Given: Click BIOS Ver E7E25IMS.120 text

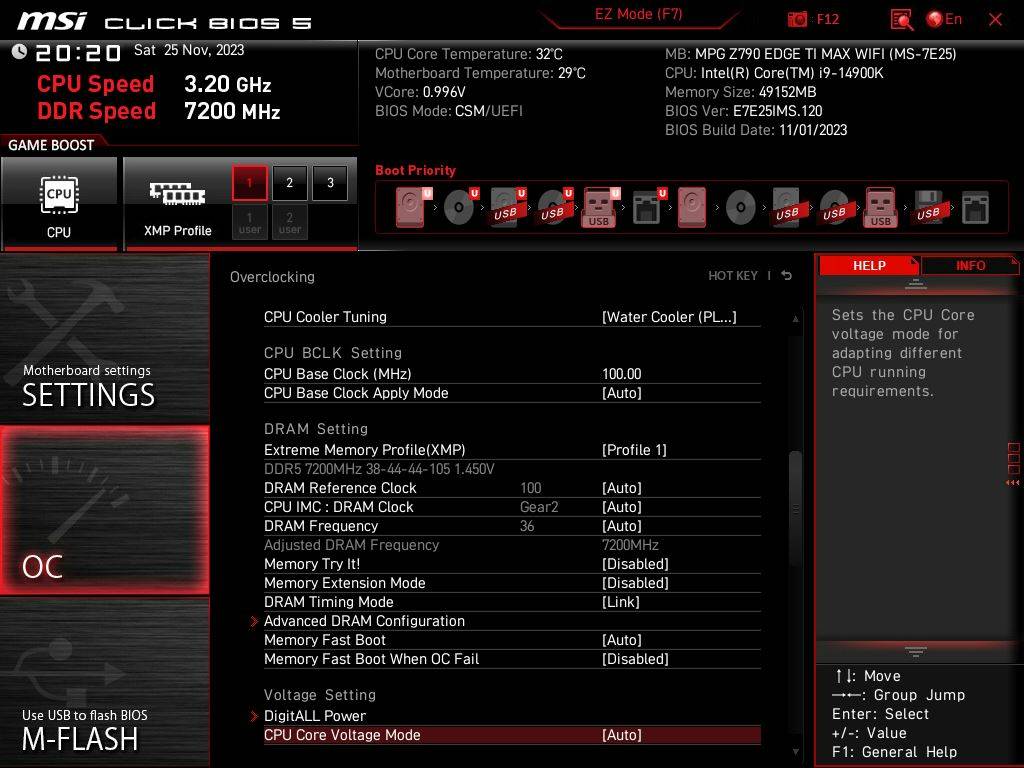Looking at the screenshot, I should tap(743, 111).
